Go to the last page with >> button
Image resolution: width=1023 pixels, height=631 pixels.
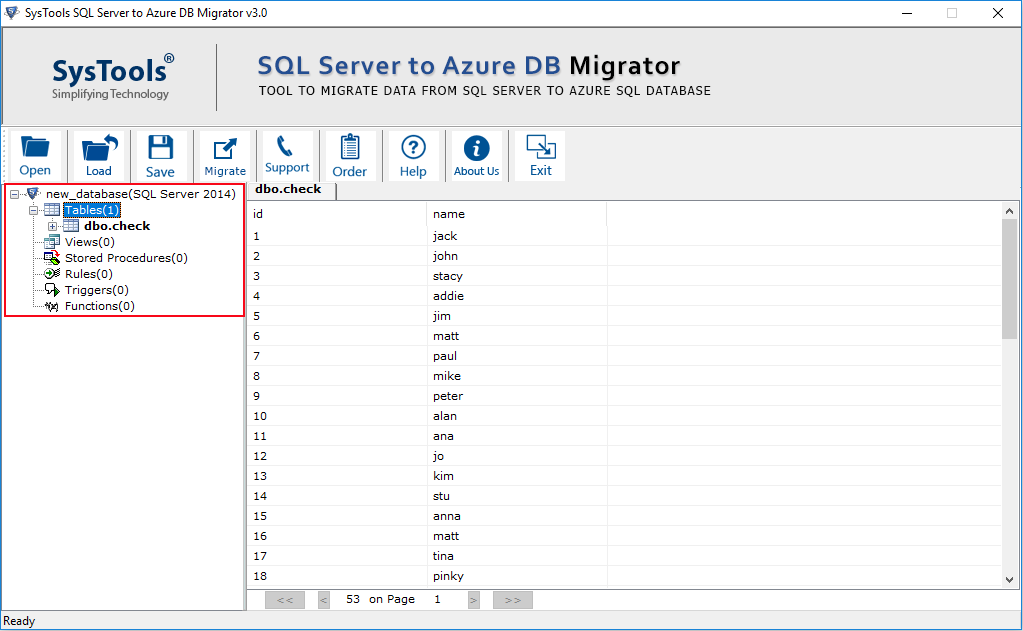tap(511, 599)
